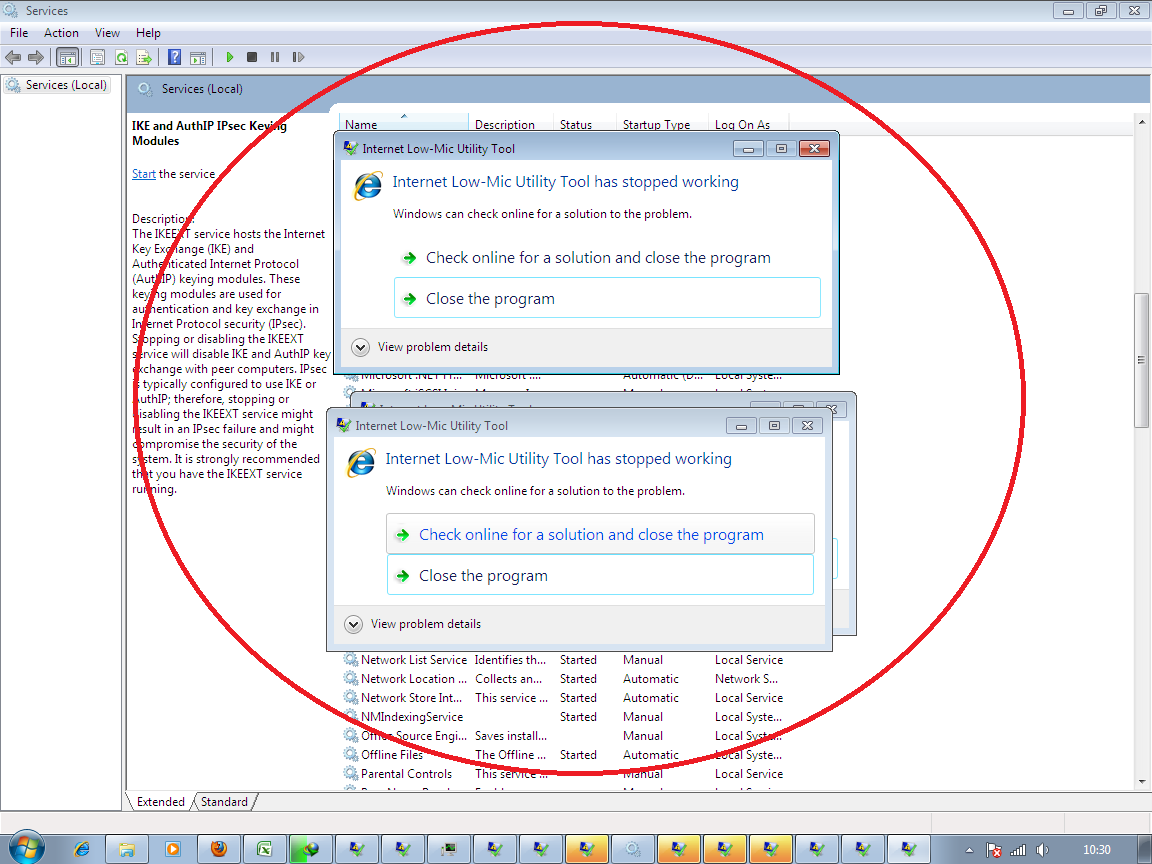Click the volume speaker tray icon
This screenshot has width=1152, height=864.
point(1042,850)
